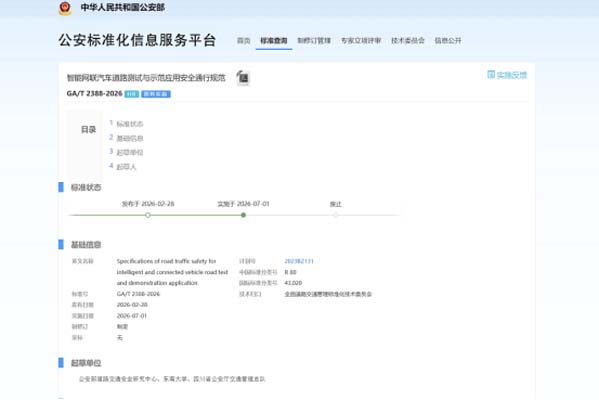Viewport: 599px width, 400px height.
Task: Click the 废止 label above the timeline
Action: (x=335, y=204)
